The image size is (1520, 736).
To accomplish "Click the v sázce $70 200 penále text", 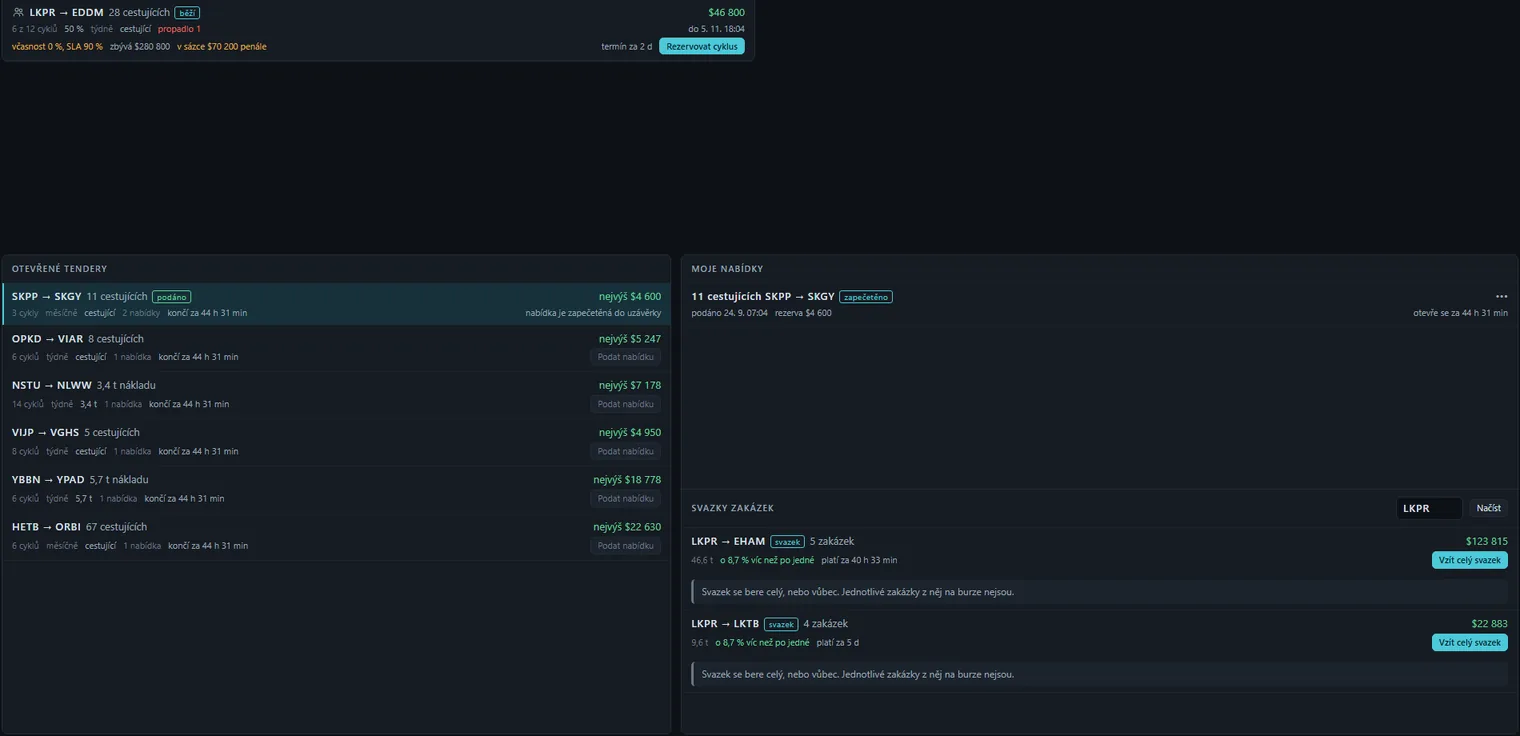I will (222, 47).
